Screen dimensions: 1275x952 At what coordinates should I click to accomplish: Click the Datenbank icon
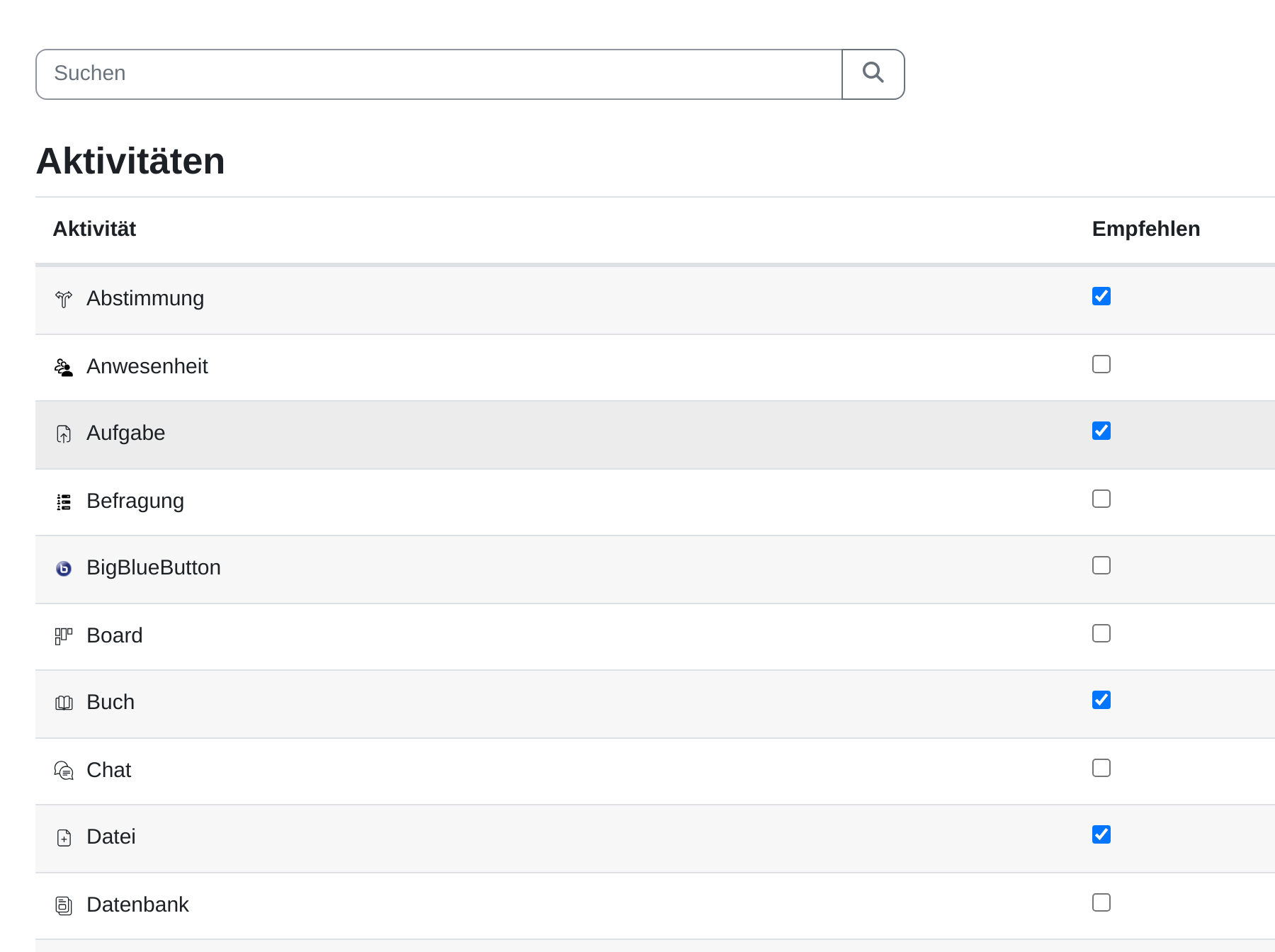64,905
